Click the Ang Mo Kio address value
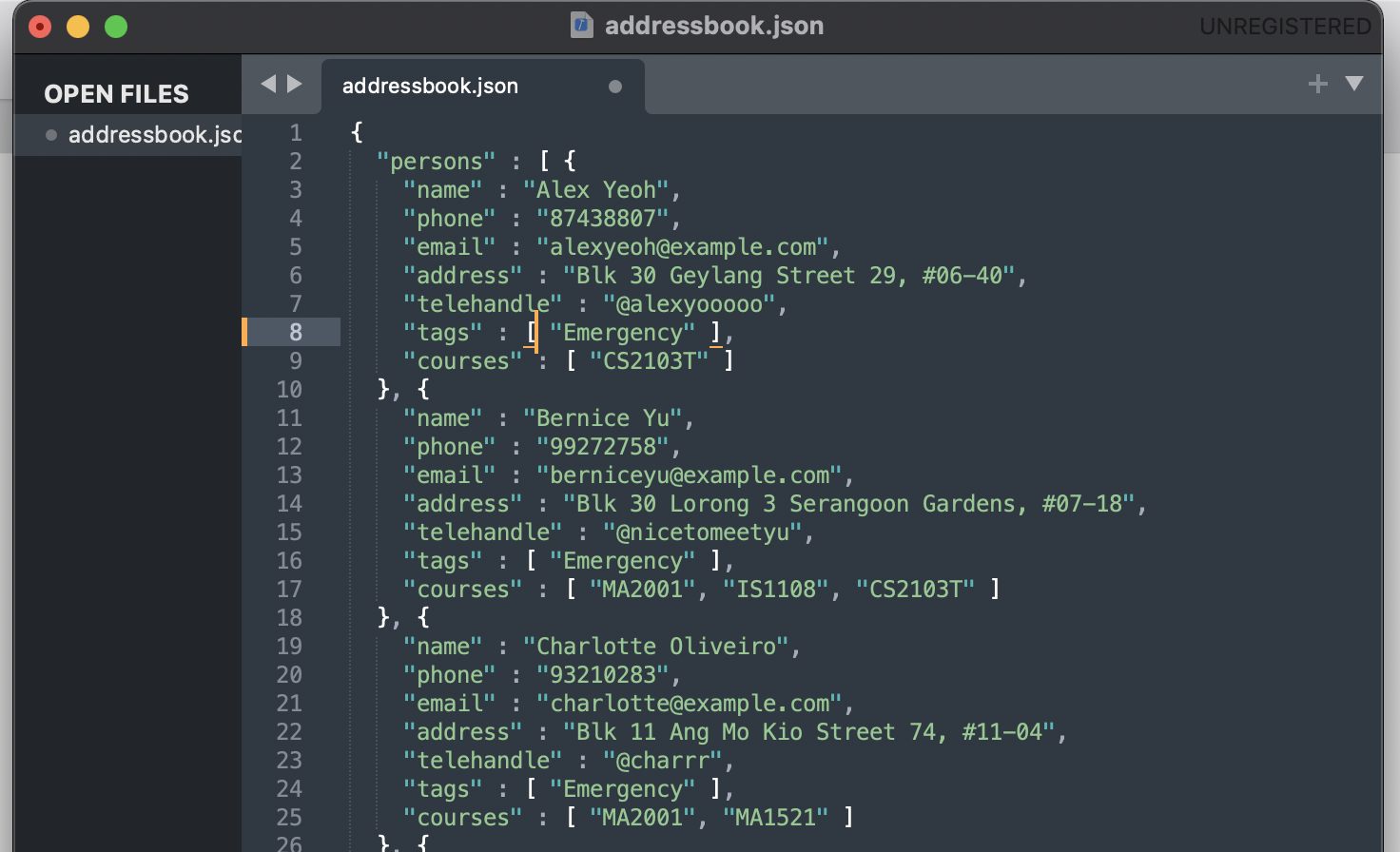Screen dimensions: 1400x852 [x=809, y=731]
